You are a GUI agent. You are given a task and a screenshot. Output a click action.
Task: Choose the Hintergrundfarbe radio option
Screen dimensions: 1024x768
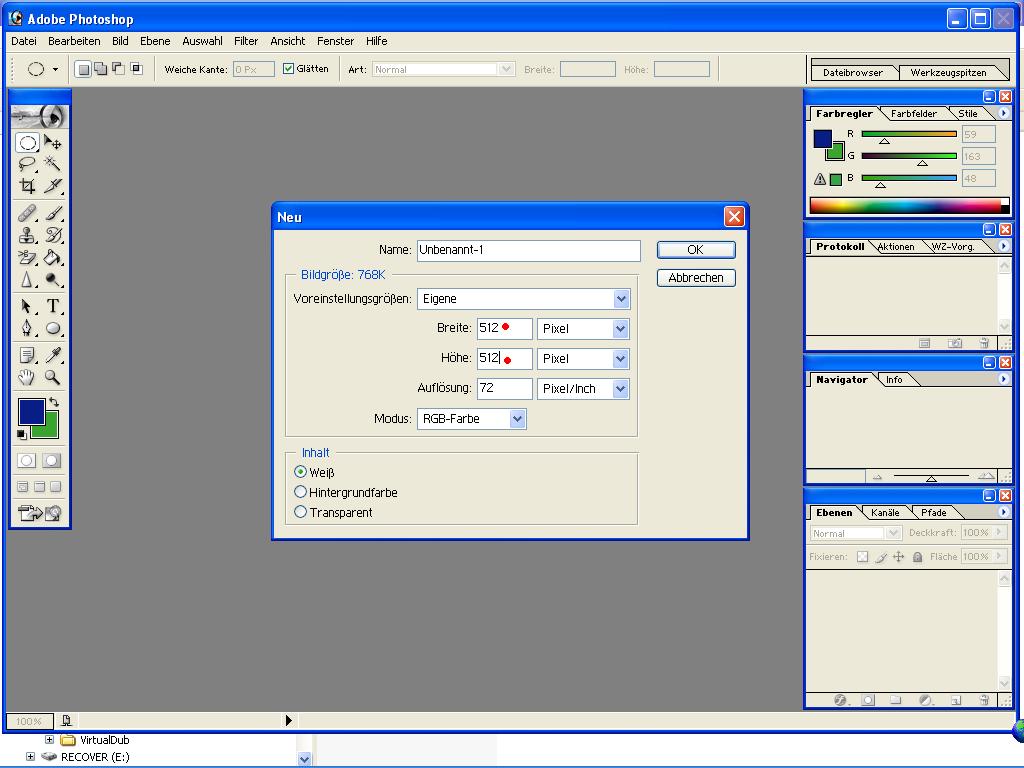point(300,492)
